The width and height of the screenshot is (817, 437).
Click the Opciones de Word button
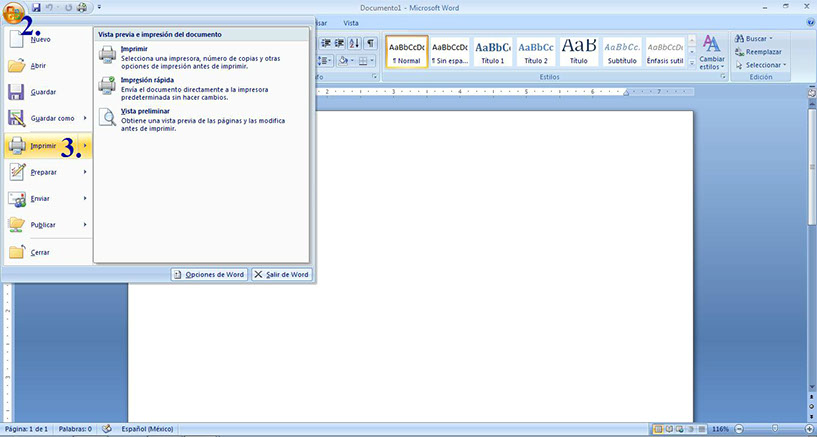(209, 274)
